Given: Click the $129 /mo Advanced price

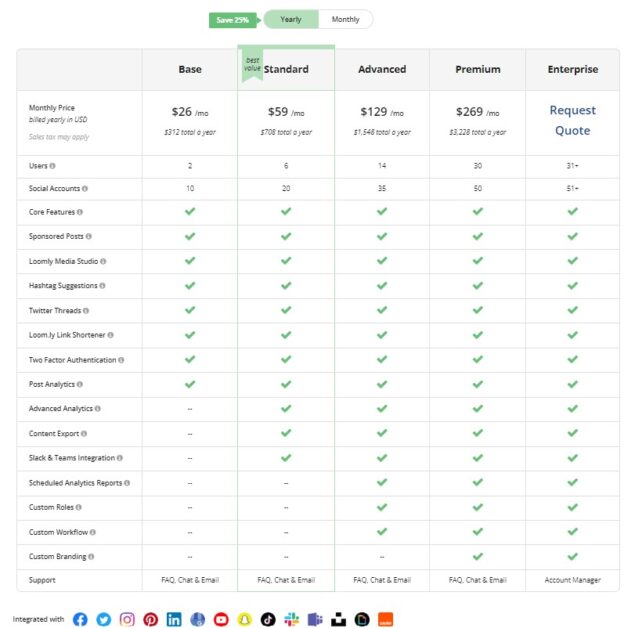Looking at the screenshot, I should click(382, 112).
